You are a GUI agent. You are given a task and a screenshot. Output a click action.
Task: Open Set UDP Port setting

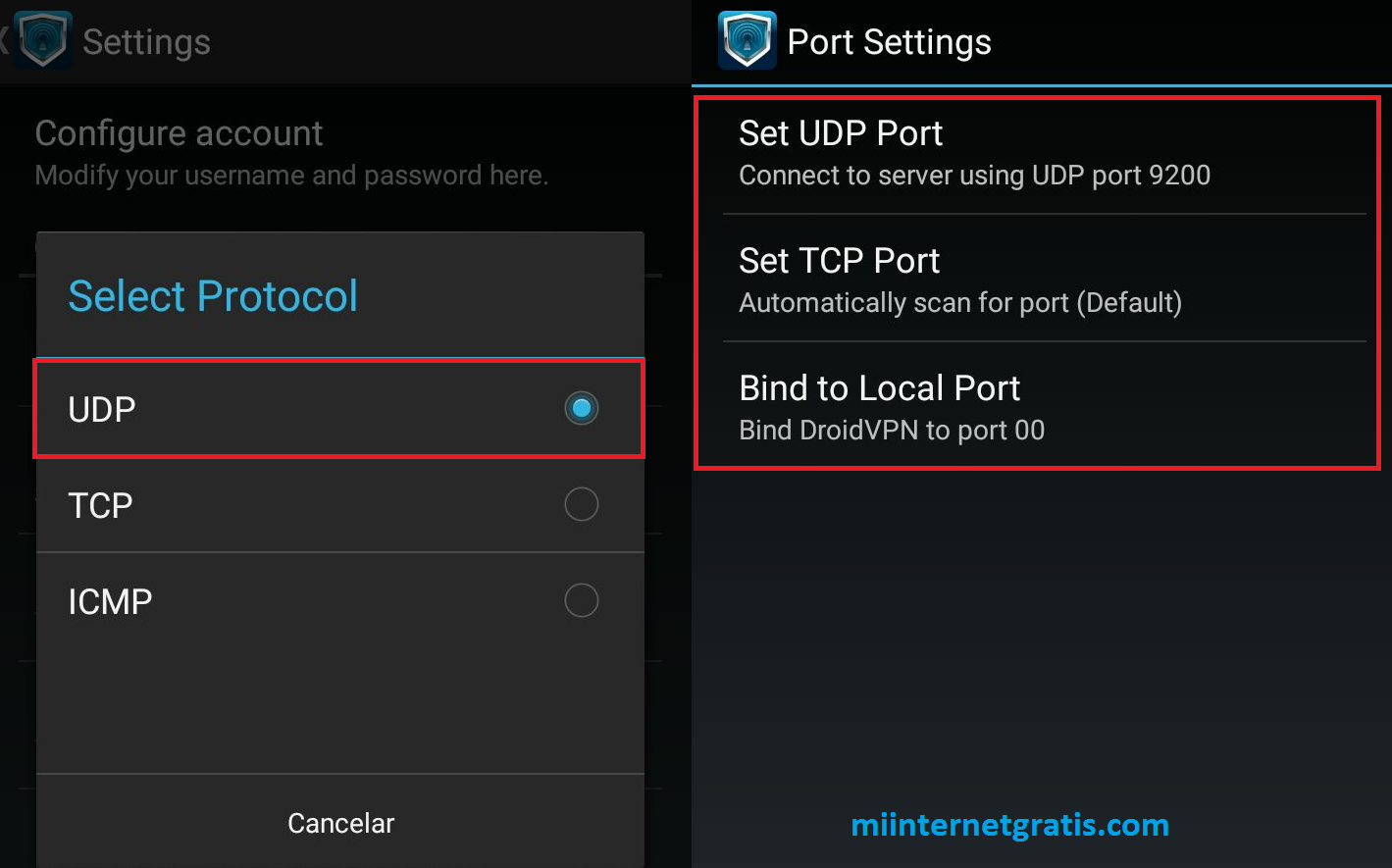[1044, 153]
